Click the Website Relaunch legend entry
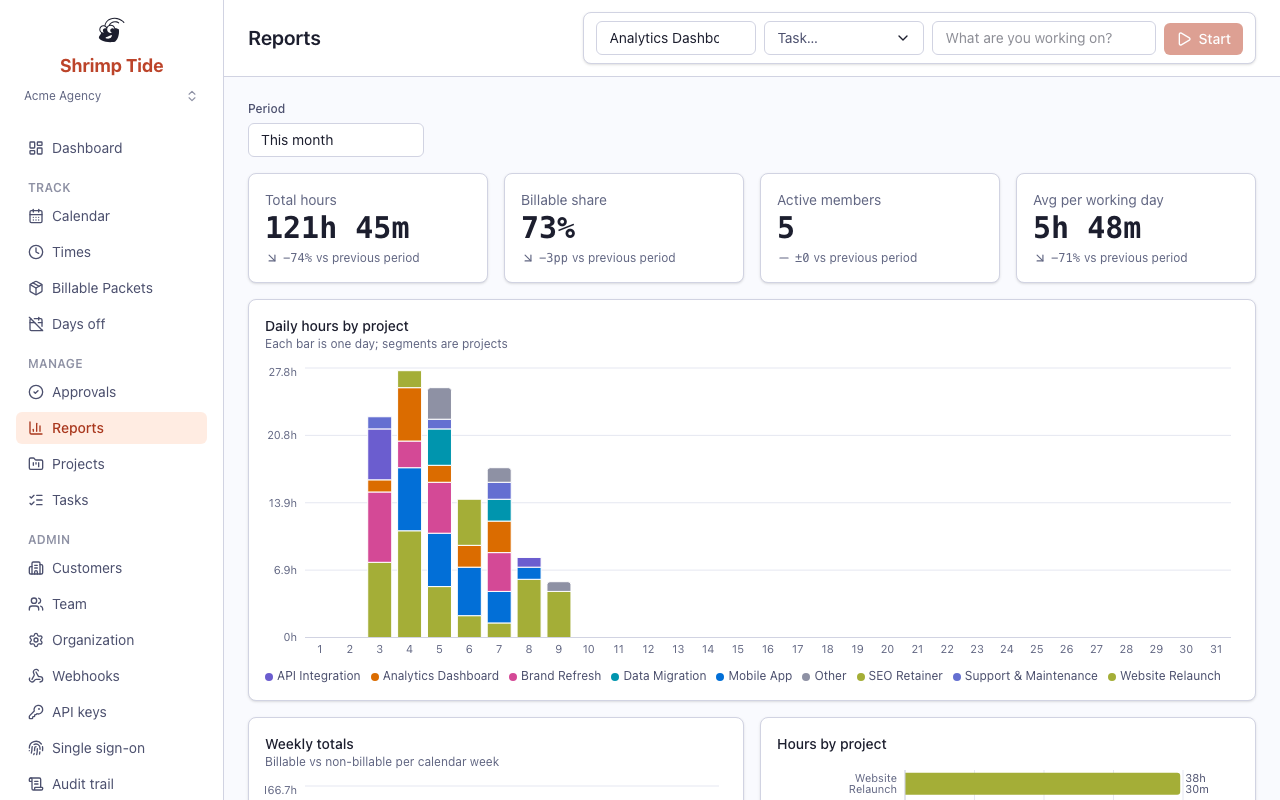 click(1164, 676)
